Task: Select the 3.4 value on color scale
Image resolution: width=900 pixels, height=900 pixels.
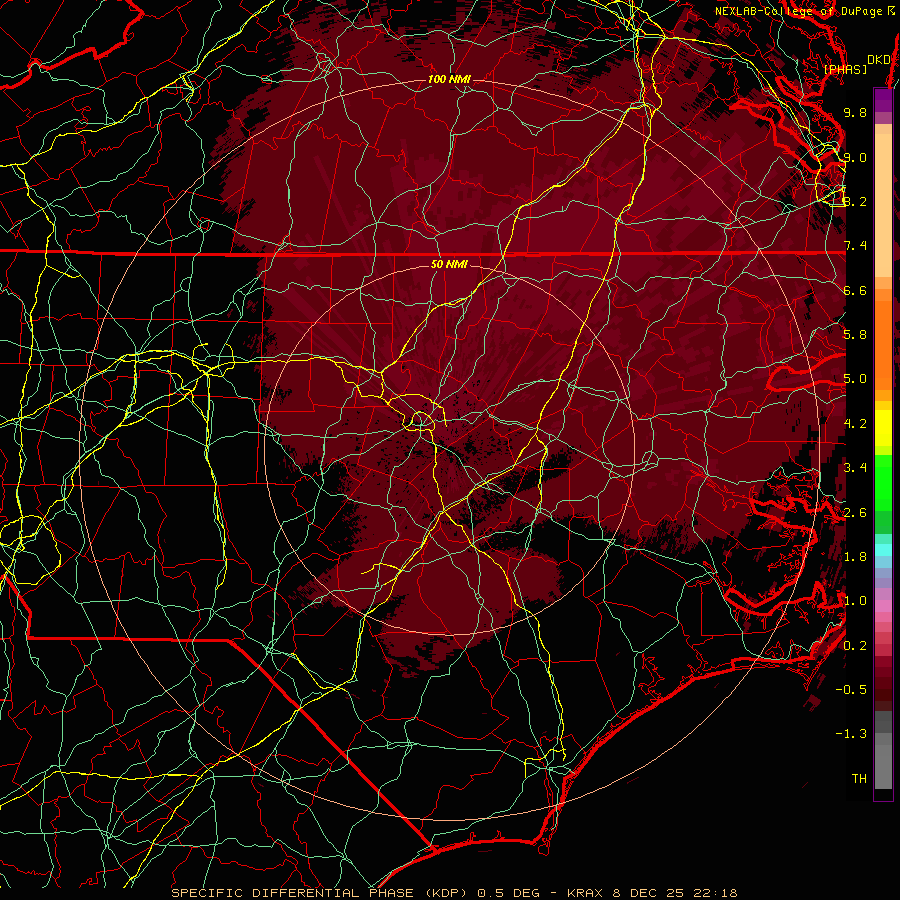Action: 855,468
